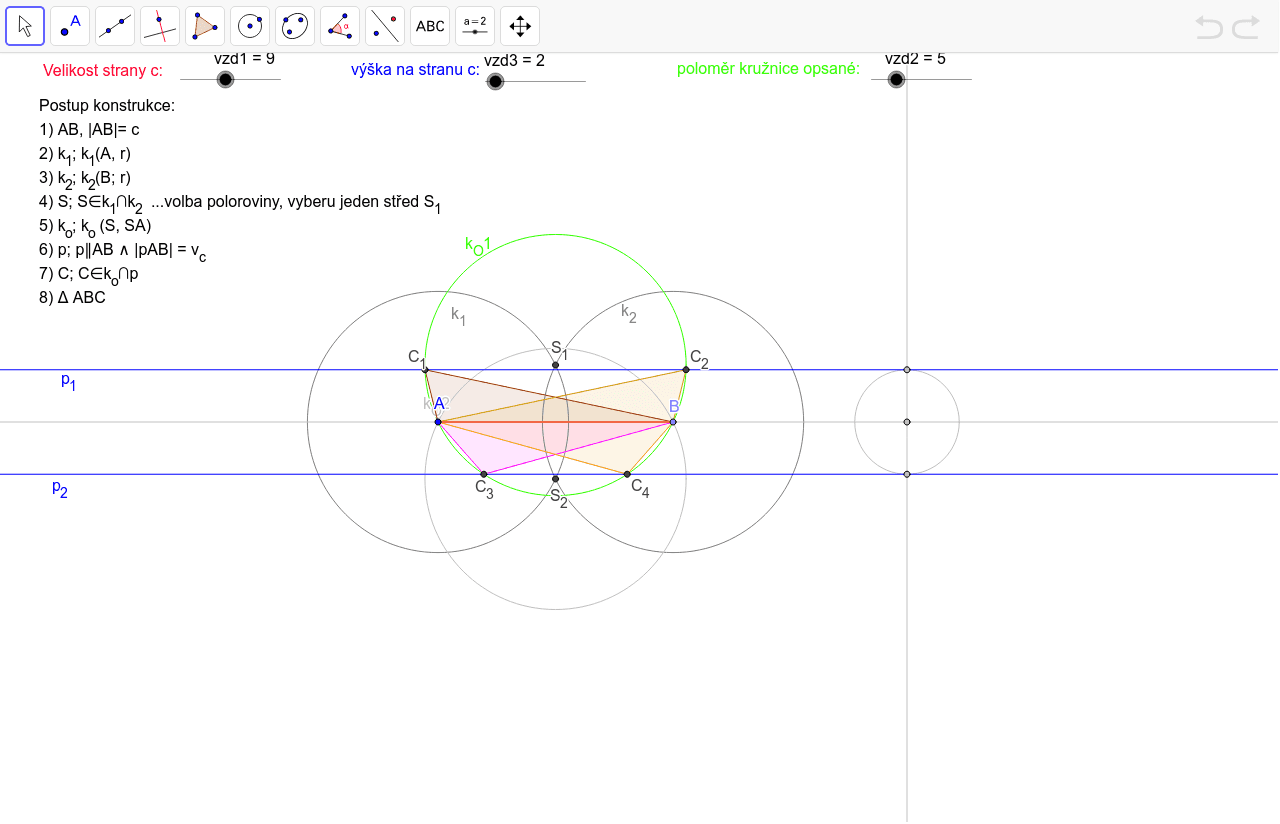Viewport: 1280px width, 824px height.
Task: Click the 'výška na stranu c:' label
Action: [415, 70]
